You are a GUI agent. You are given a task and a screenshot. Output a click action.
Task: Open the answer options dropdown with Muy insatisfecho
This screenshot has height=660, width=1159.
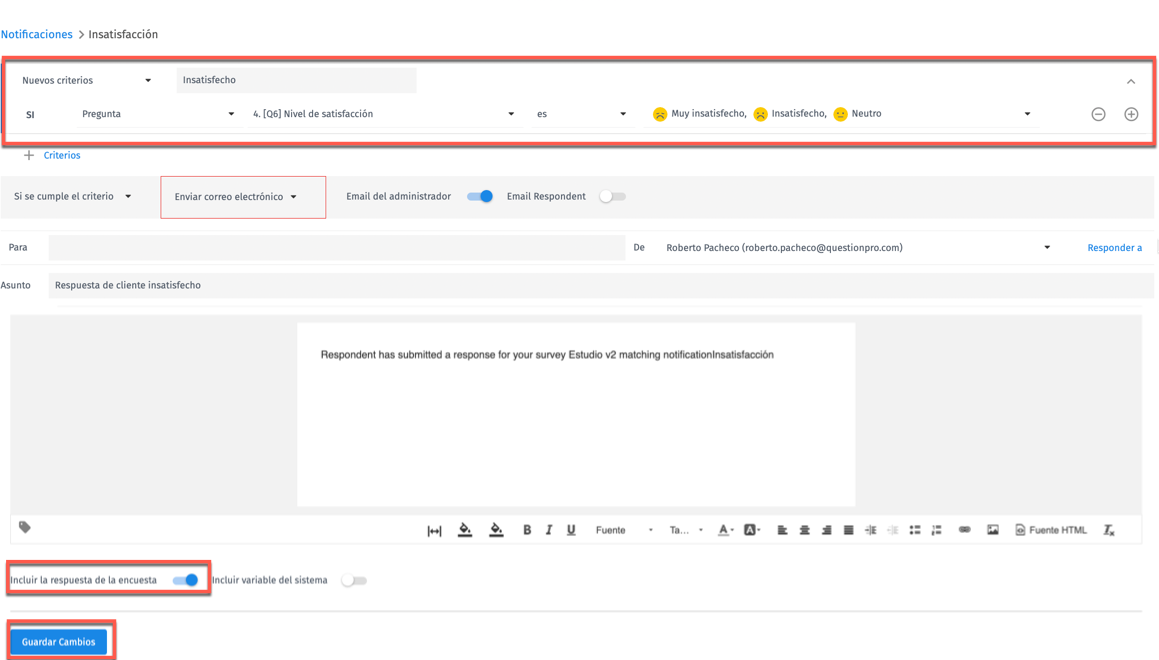pyautogui.click(x=841, y=114)
